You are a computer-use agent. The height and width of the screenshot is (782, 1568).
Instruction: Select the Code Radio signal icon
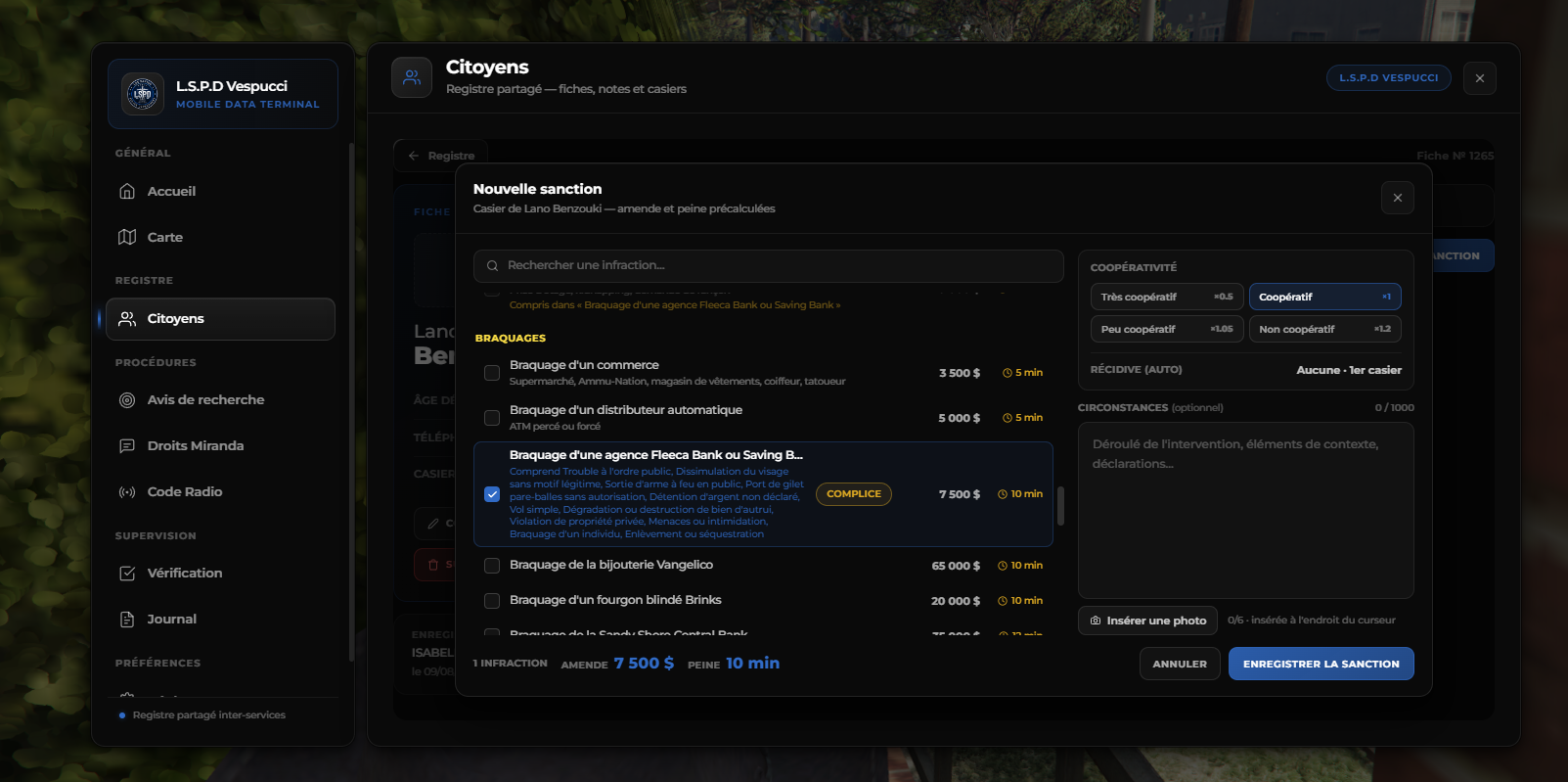(127, 491)
